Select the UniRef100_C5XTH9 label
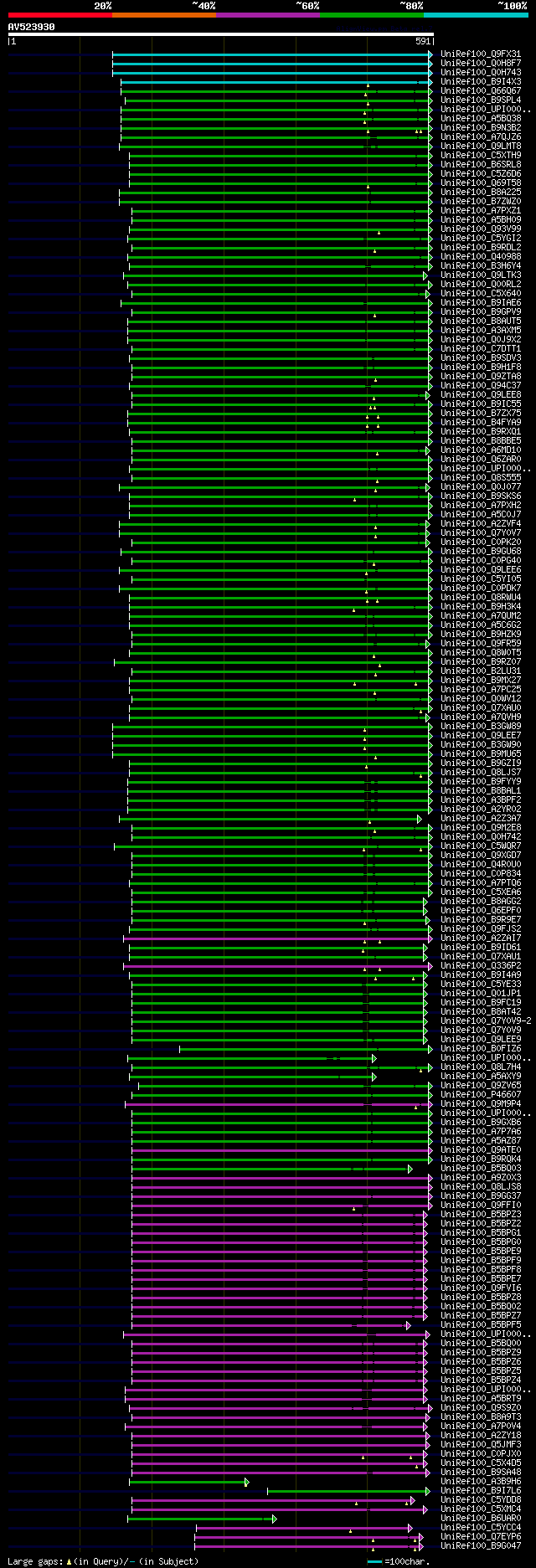 tap(481, 155)
